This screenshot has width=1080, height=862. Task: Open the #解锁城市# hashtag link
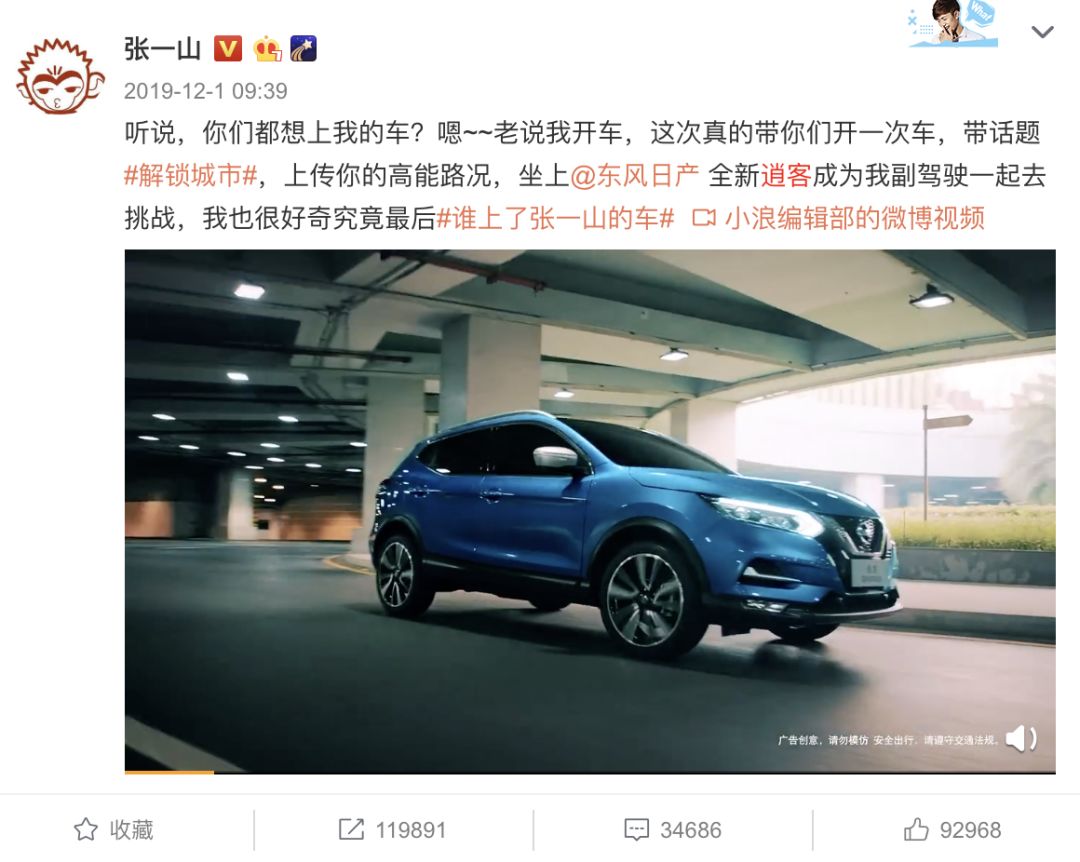pos(191,176)
